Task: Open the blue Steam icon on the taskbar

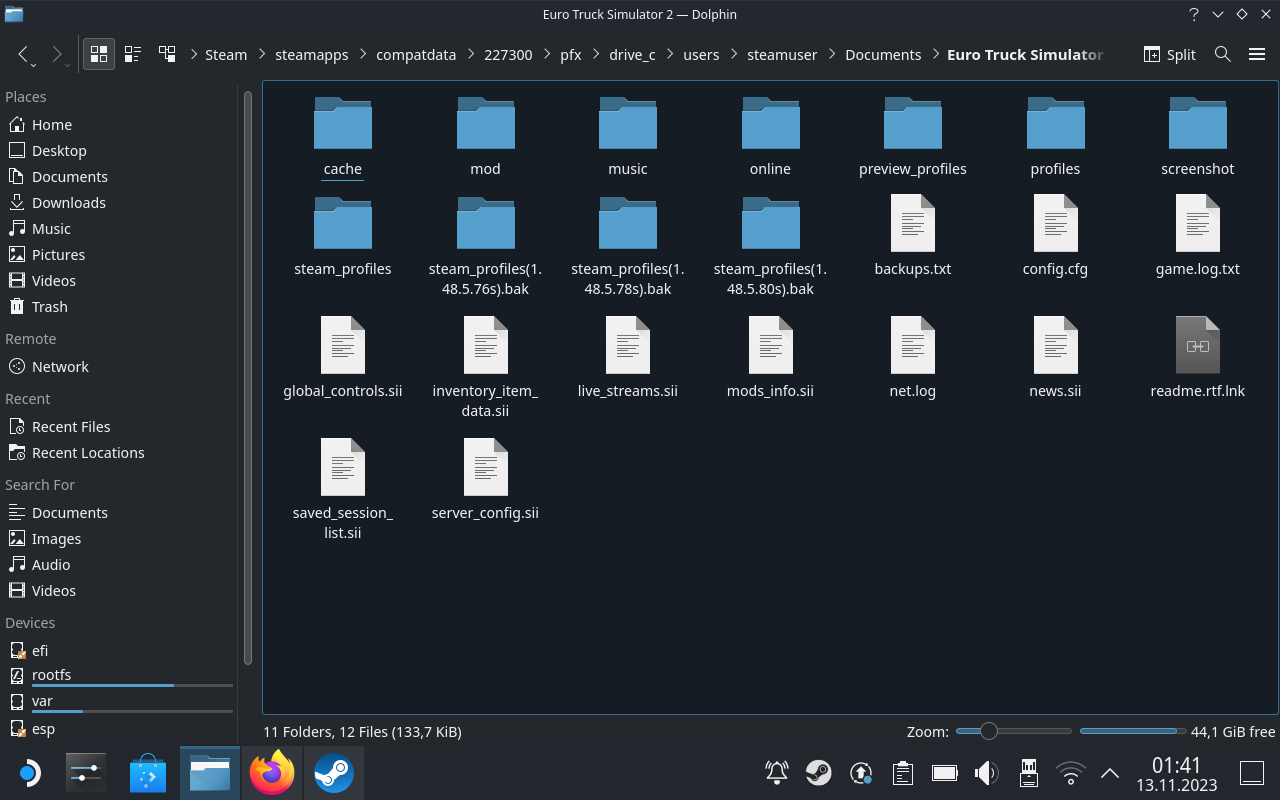Action: (334, 773)
